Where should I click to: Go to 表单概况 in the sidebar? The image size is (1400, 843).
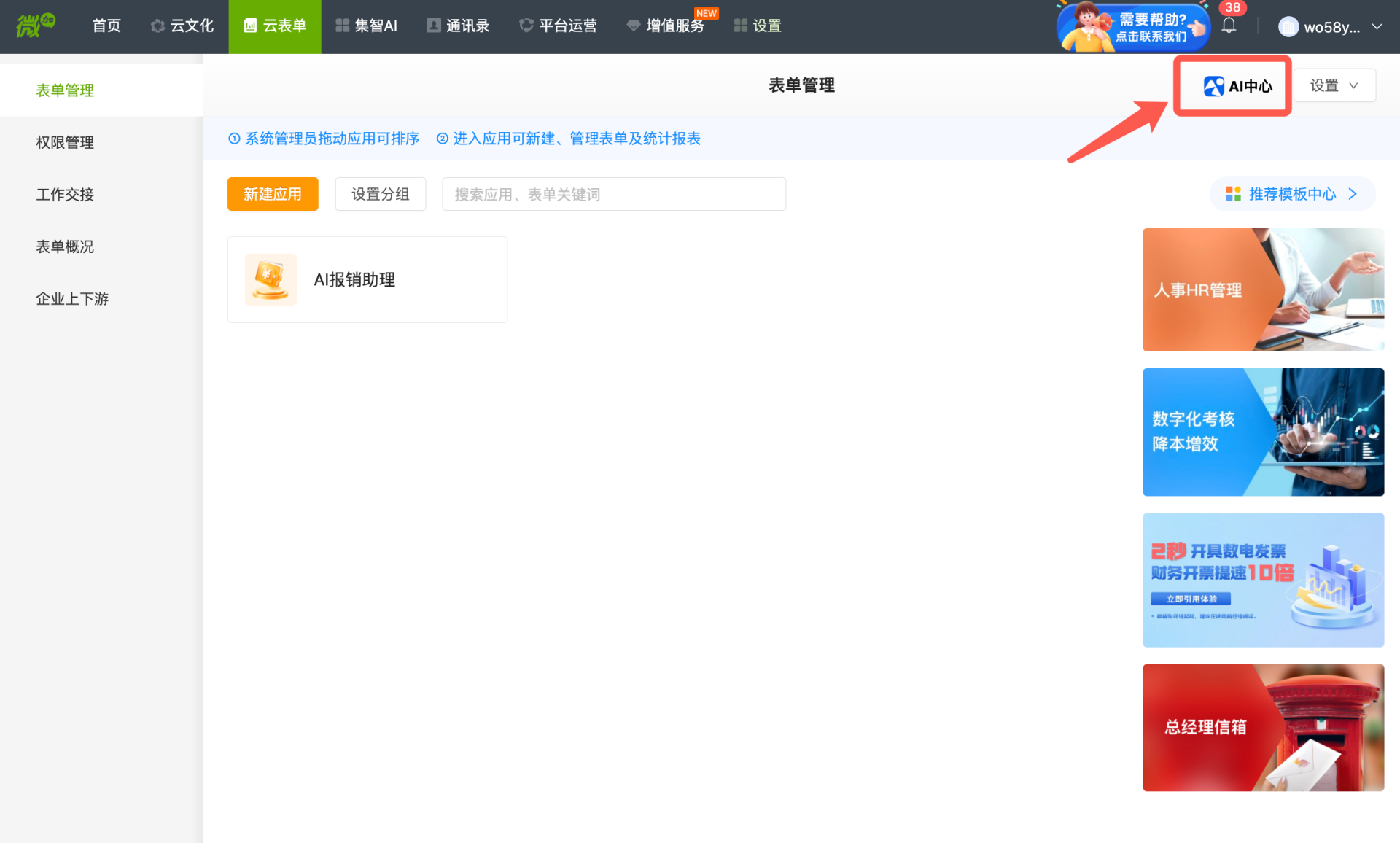click(x=65, y=246)
